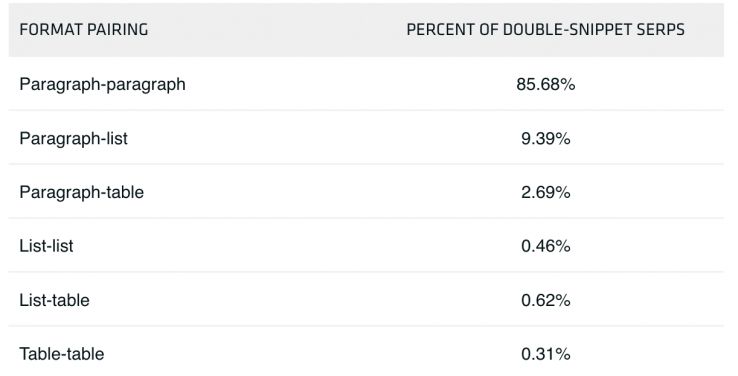This screenshot has height=376, width=738.
Task: Select the List-table row label
Action: coord(54,300)
